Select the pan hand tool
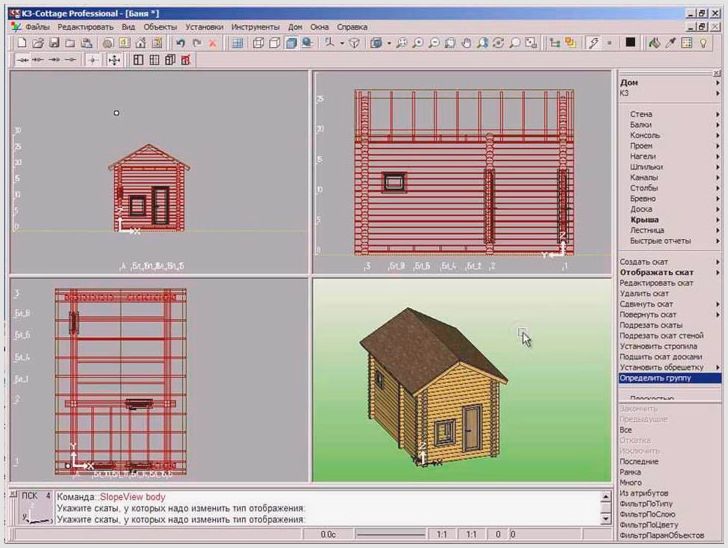 click(x=466, y=43)
